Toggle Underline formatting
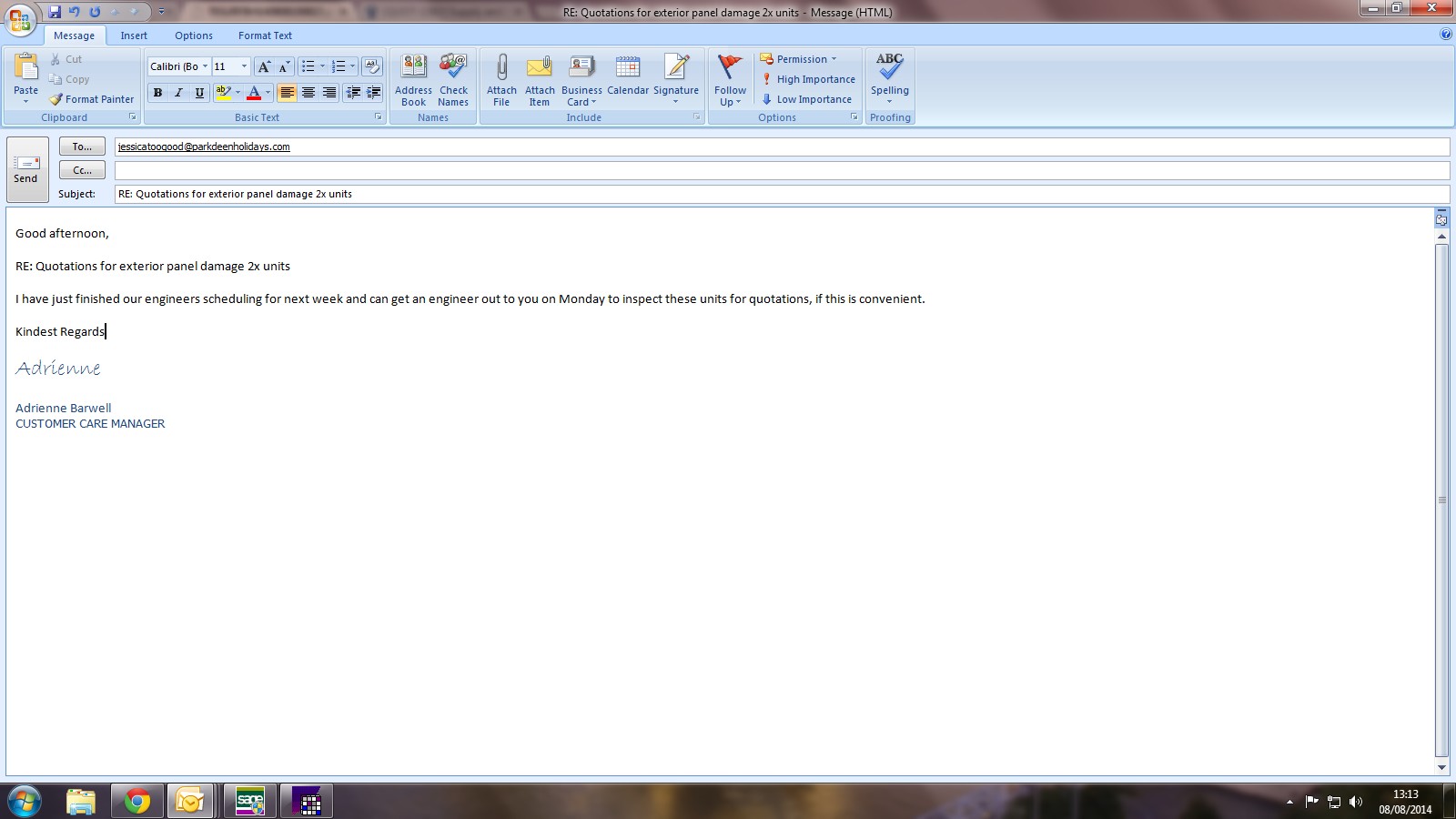 [199, 92]
